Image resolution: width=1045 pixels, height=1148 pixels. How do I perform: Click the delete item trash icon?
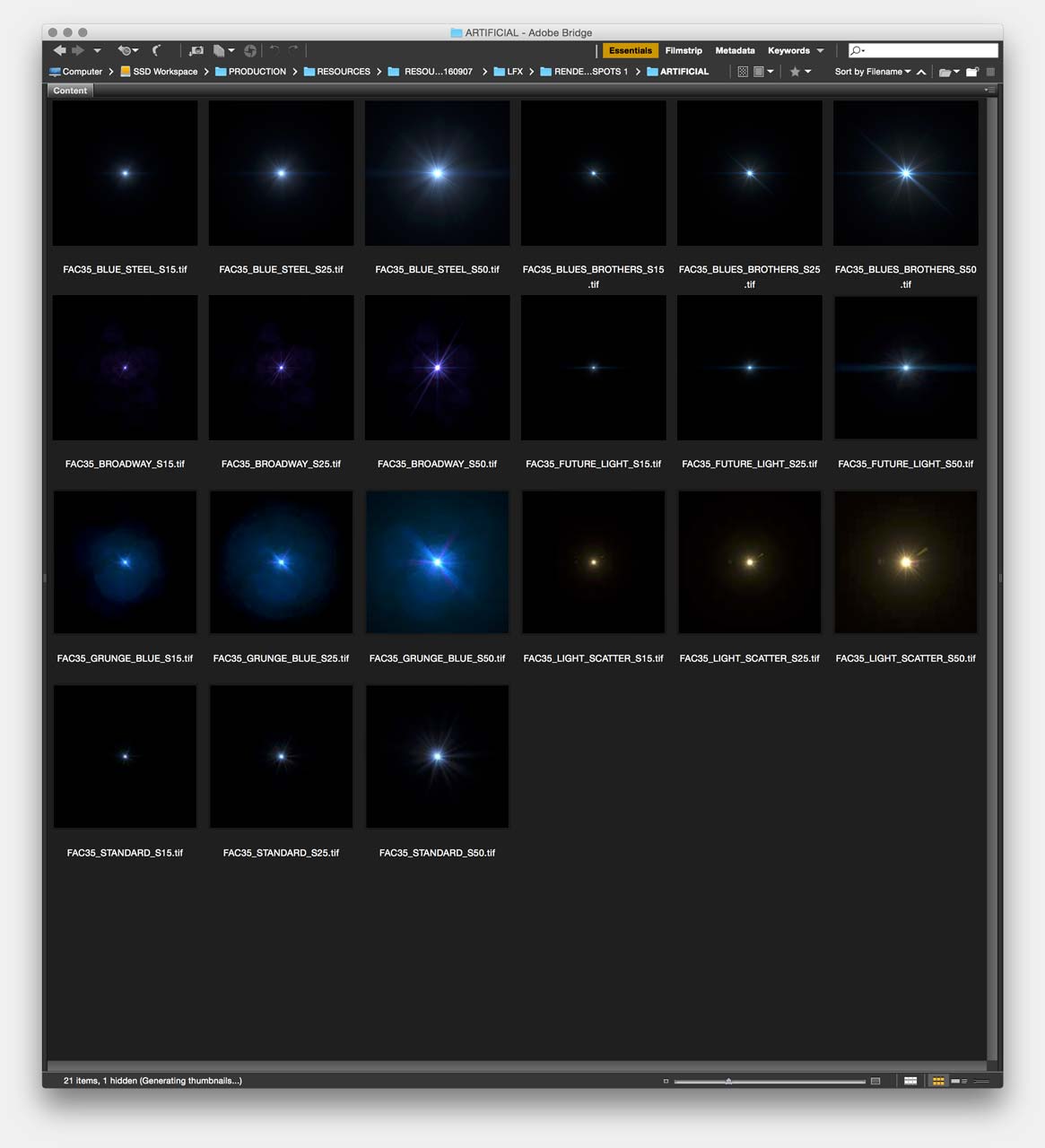pos(990,72)
